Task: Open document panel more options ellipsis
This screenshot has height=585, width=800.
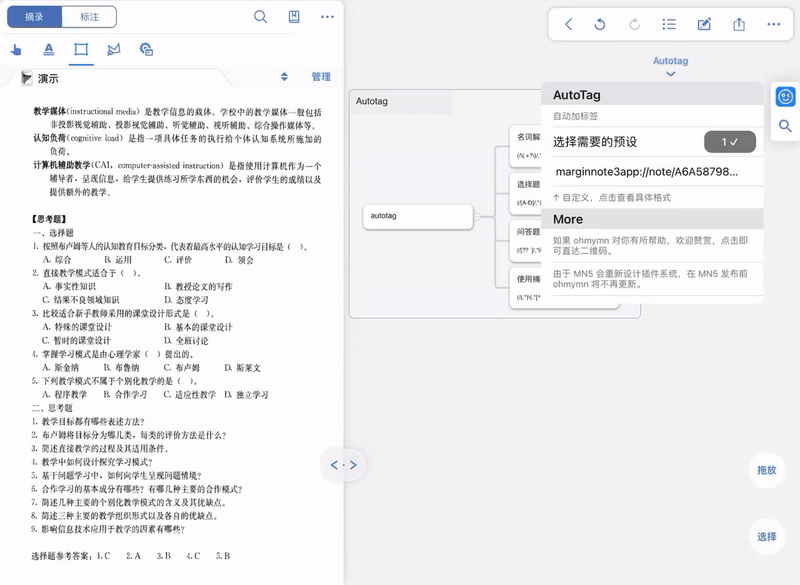Action: tap(327, 17)
